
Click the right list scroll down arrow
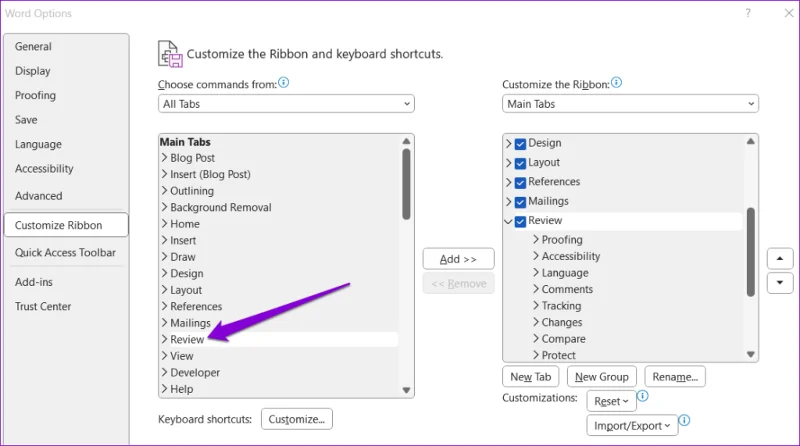(751, 354)
